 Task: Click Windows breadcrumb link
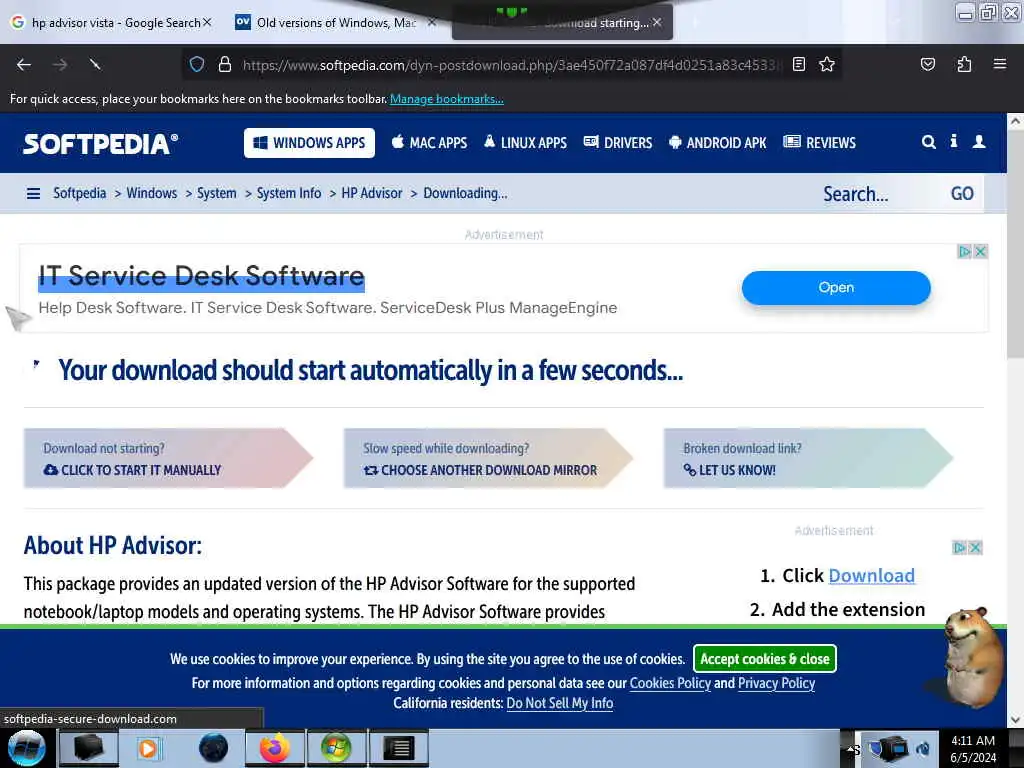pos(152,193)
